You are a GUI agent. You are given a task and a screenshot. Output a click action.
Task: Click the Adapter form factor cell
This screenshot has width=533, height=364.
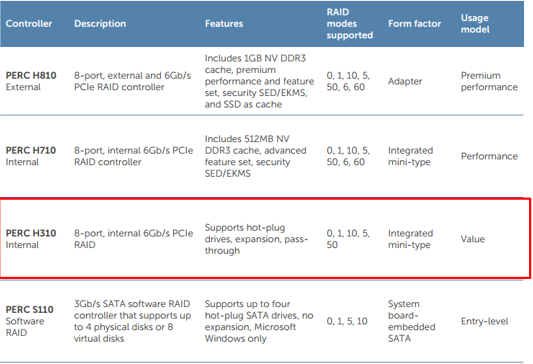(x=405, y=81)
